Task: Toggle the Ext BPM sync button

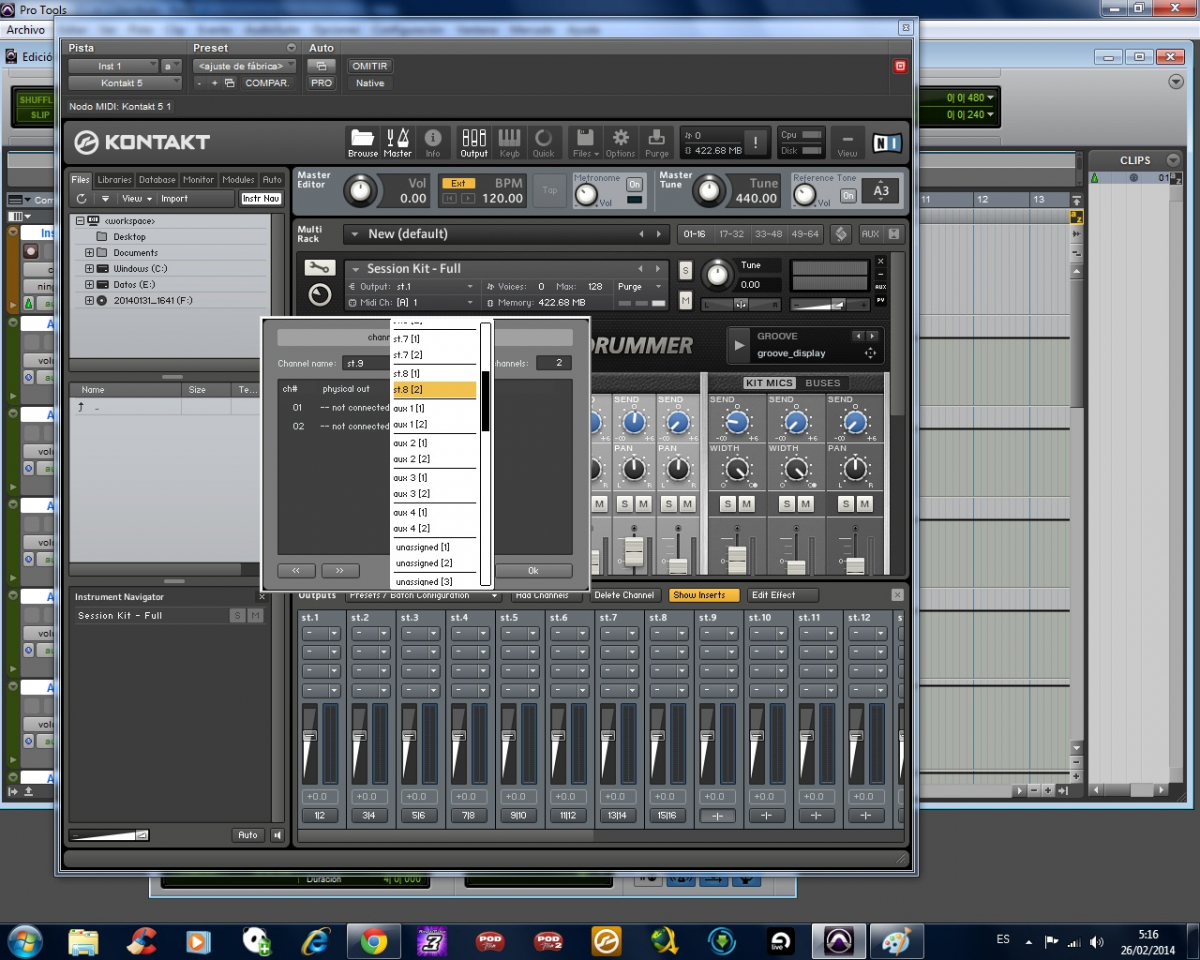Action: coord(458,184)
